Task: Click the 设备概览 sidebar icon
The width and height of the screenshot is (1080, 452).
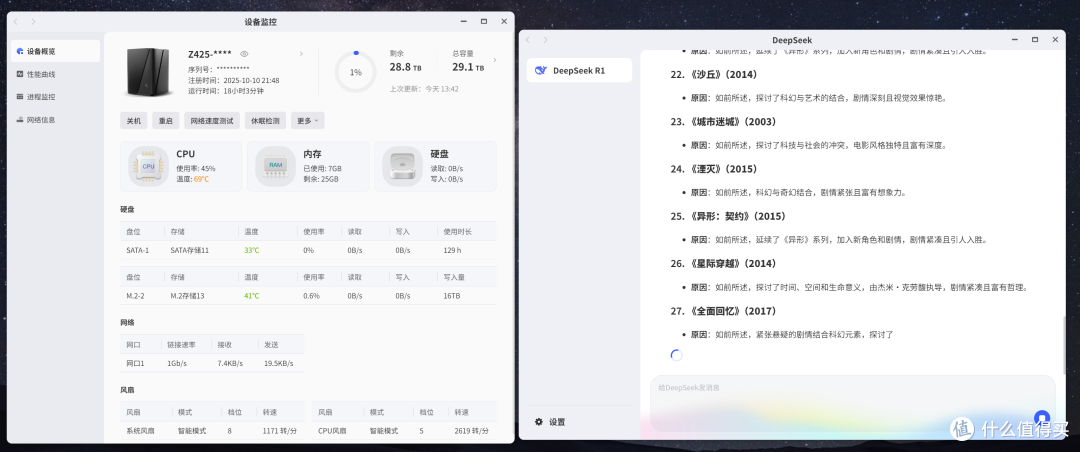Action: pos(20,51)
